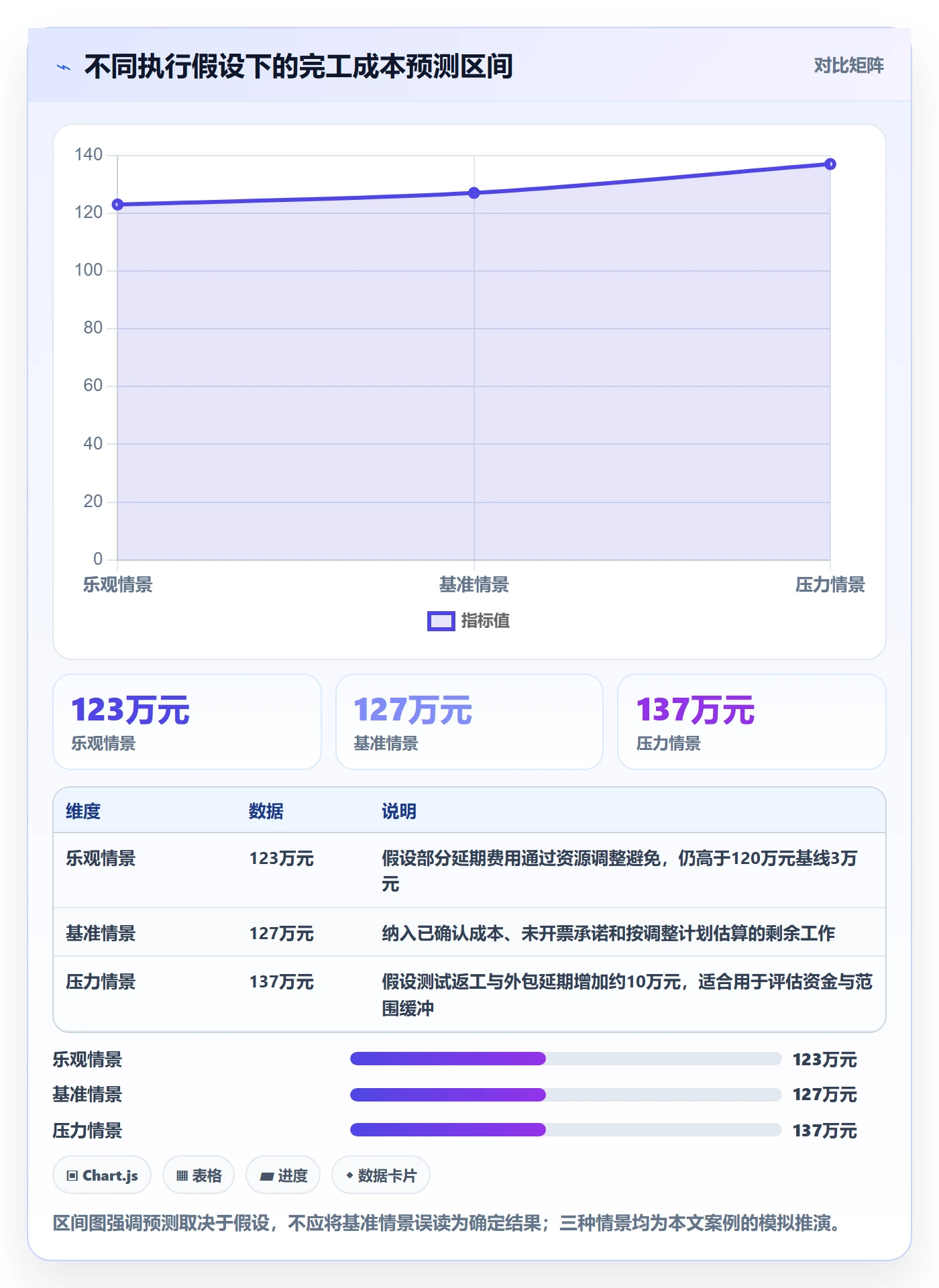Click the table cell 123万元
Image resolution: width=939 pixels, height=1288 pixels.
(282, 858)
